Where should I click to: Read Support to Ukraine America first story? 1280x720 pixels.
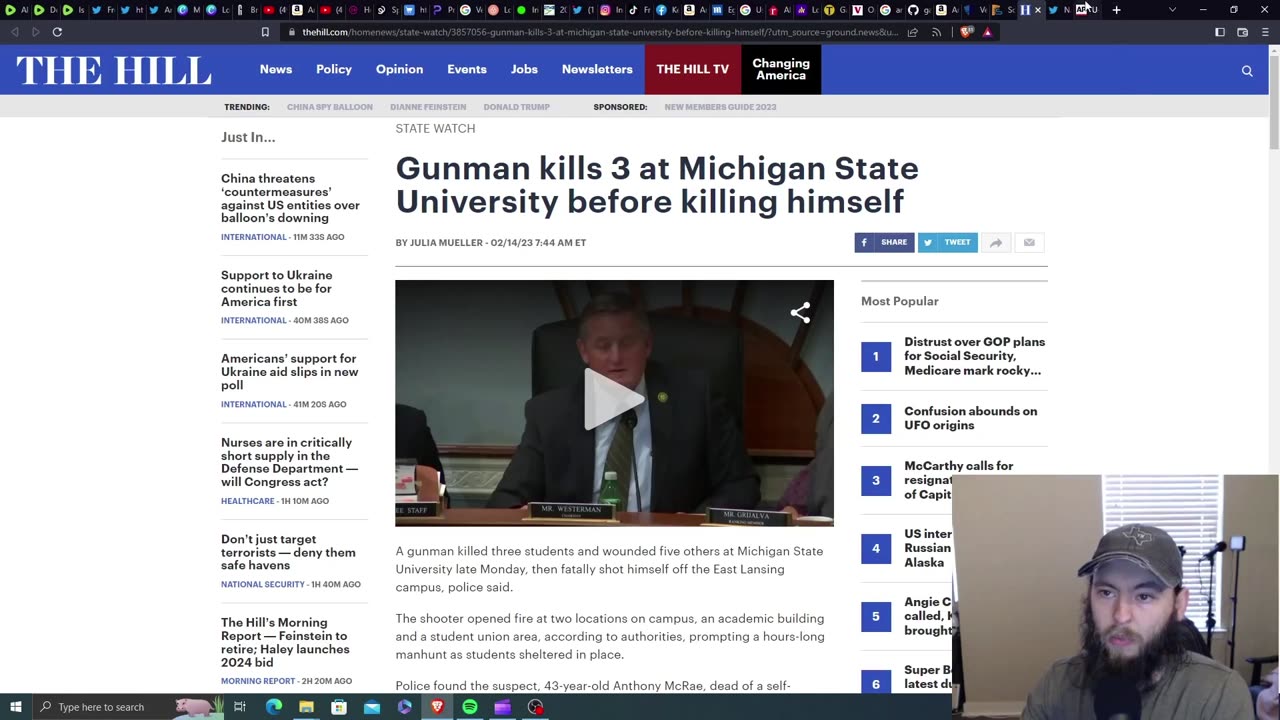(x=277, y=288)
